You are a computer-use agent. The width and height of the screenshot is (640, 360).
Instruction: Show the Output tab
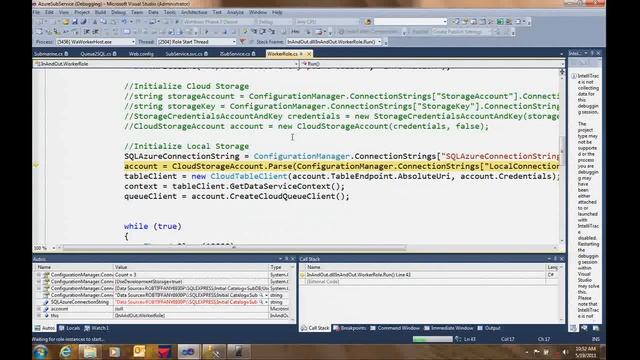click(489, 328)
